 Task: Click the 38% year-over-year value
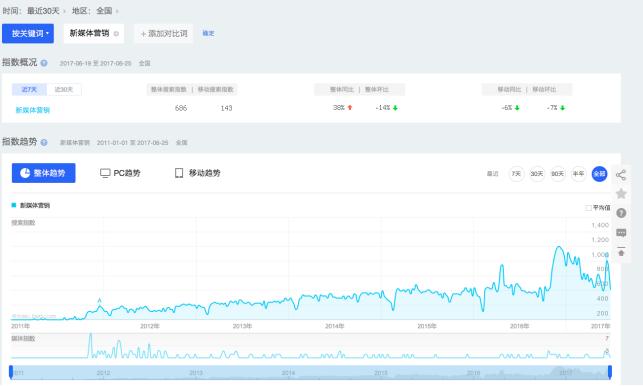coord(339,107)
